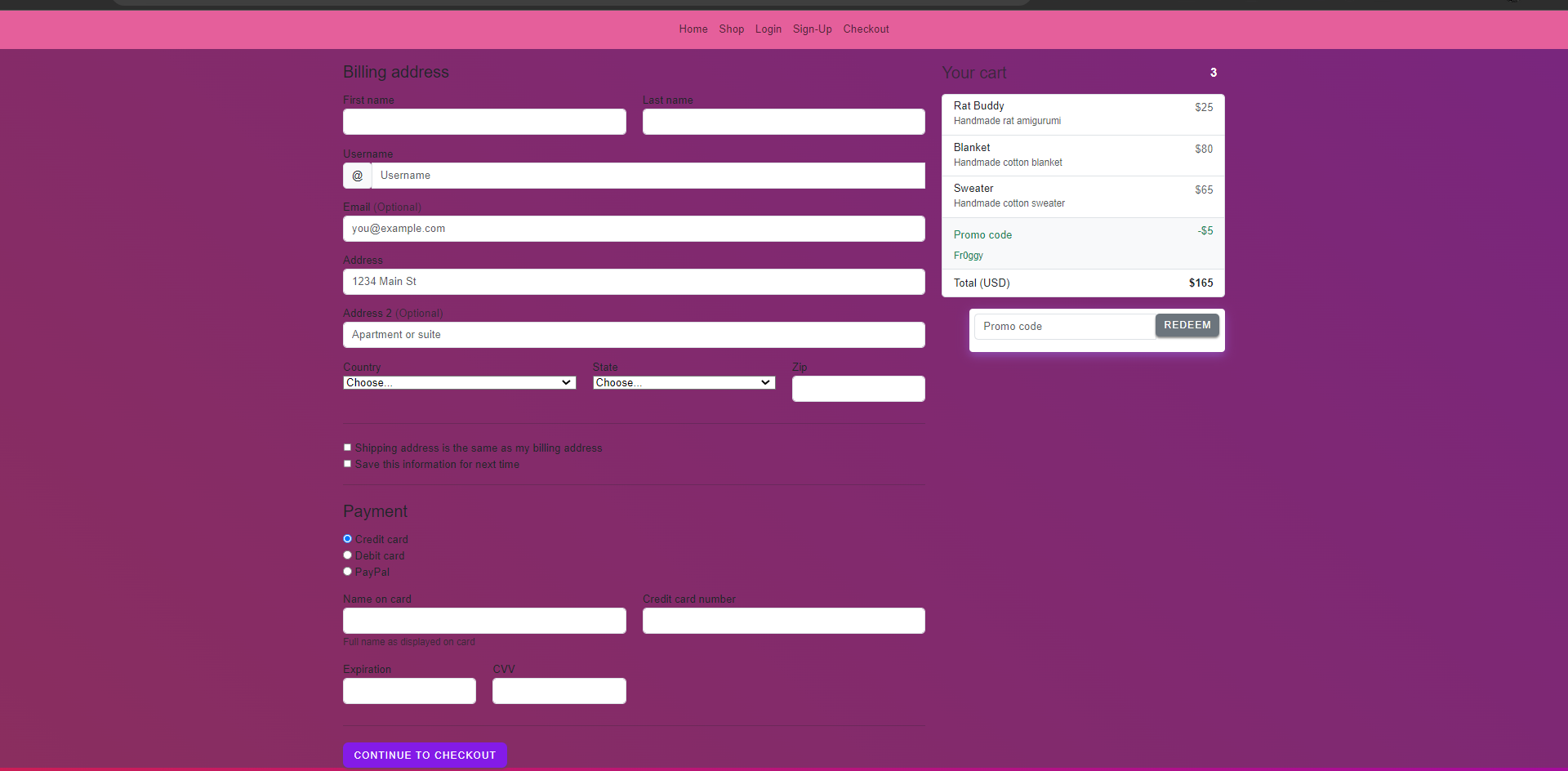Open the Sign-Up page from the navbar
This screenshot has height=771, width=1568.
click(812, 29)
